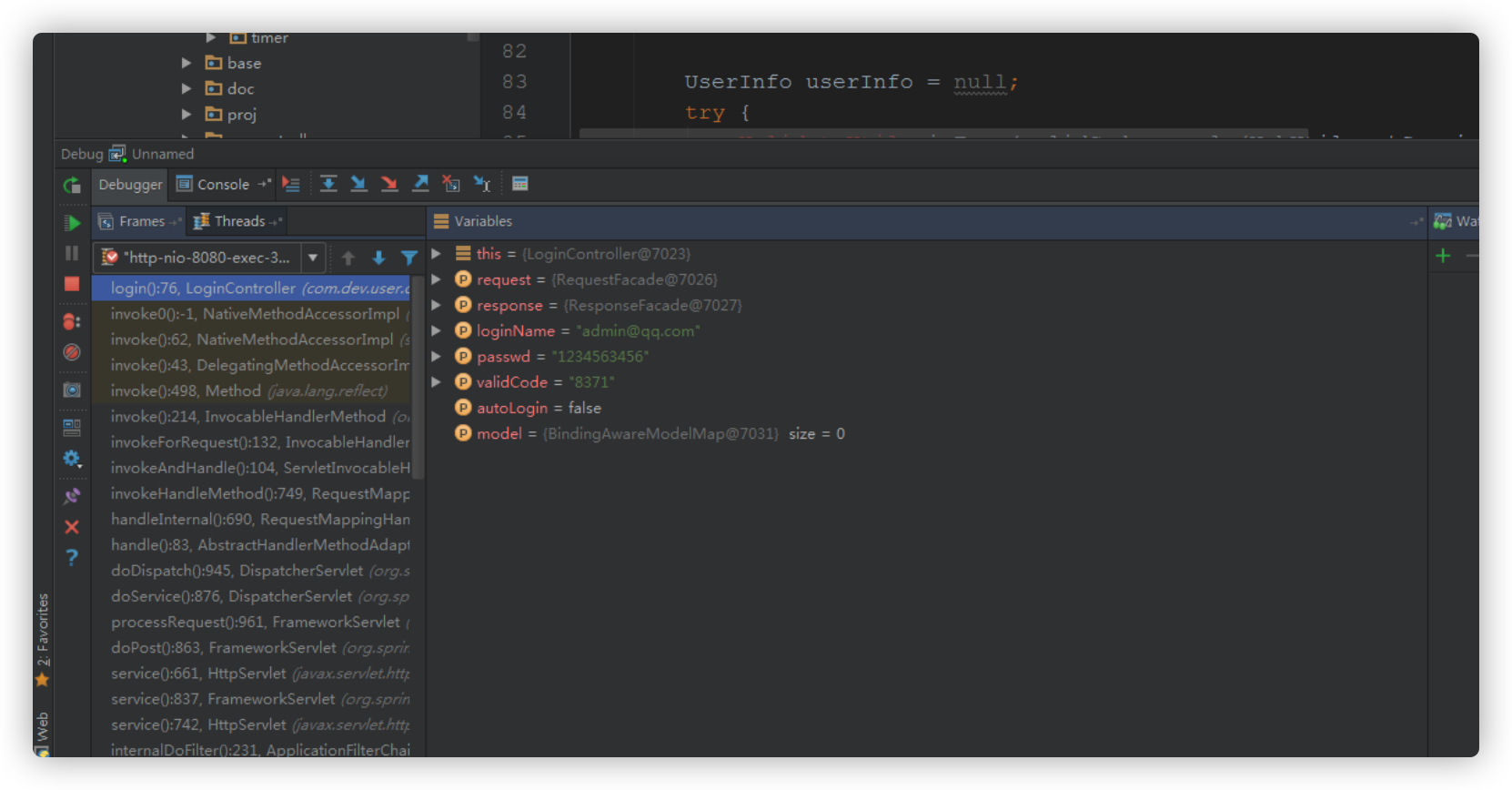The image size is (1512, 790).
Task: Take a thread dump with the camera icon
Action: [72, 390]
